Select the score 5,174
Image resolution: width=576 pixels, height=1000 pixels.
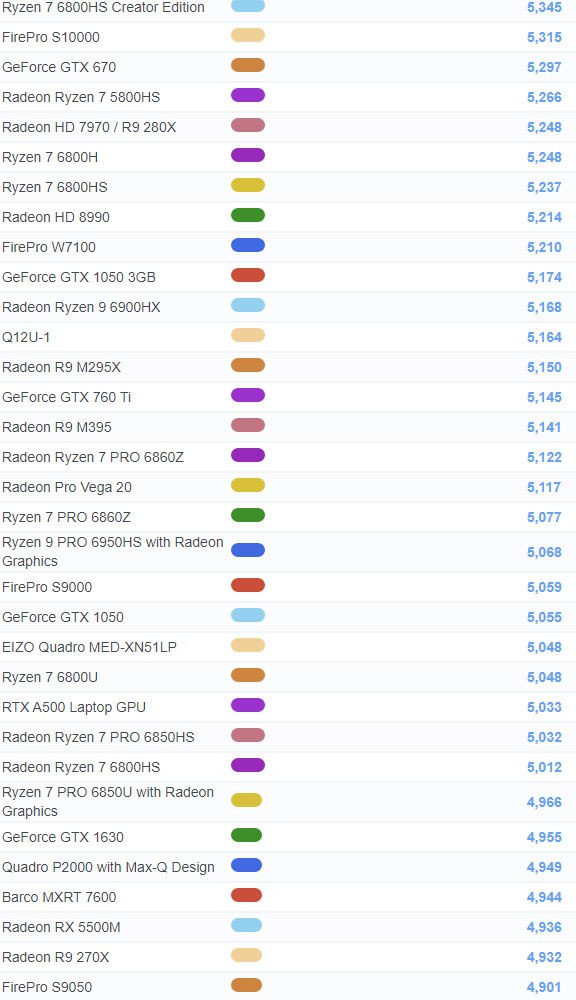point(544,277)
